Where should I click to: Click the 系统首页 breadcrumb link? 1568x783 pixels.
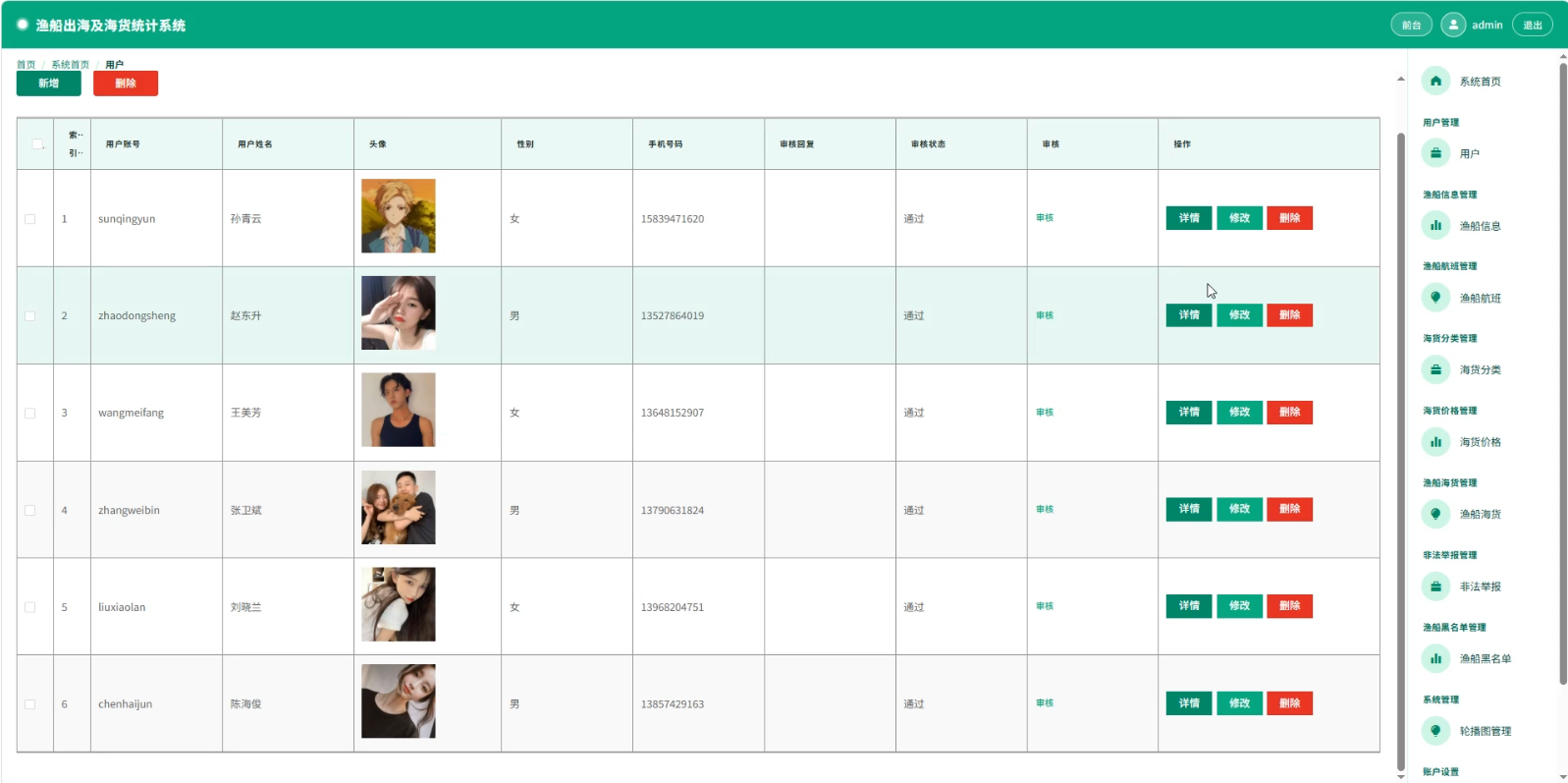pos(71,65)
